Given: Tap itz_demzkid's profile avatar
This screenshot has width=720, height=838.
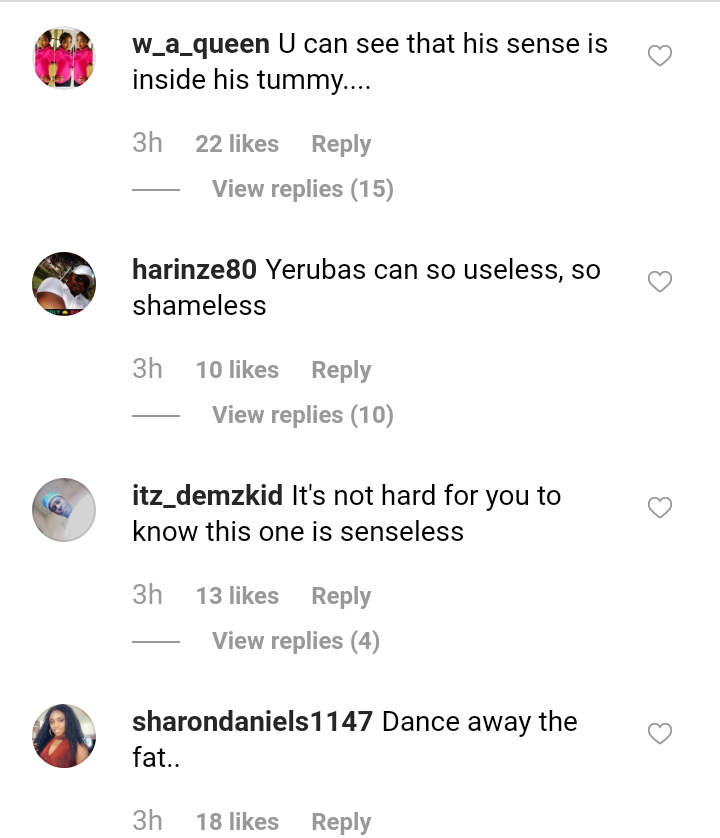Looking at the screenshot, I should 64,510.
